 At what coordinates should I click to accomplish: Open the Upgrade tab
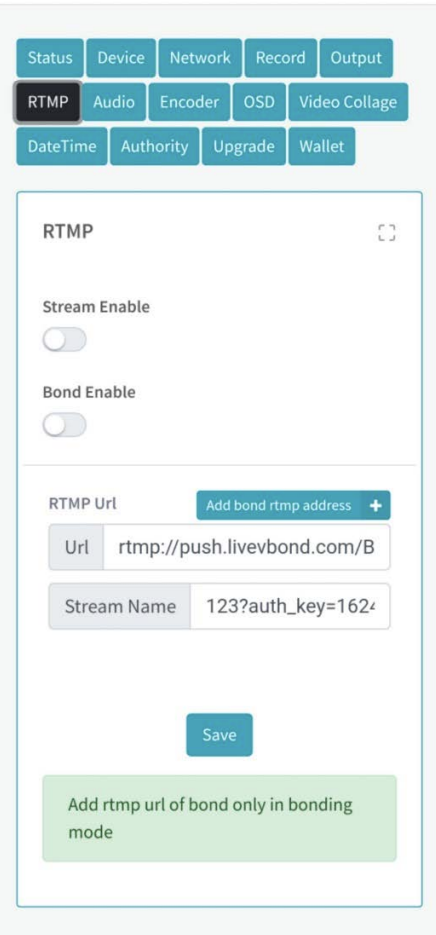coord(244,146)
